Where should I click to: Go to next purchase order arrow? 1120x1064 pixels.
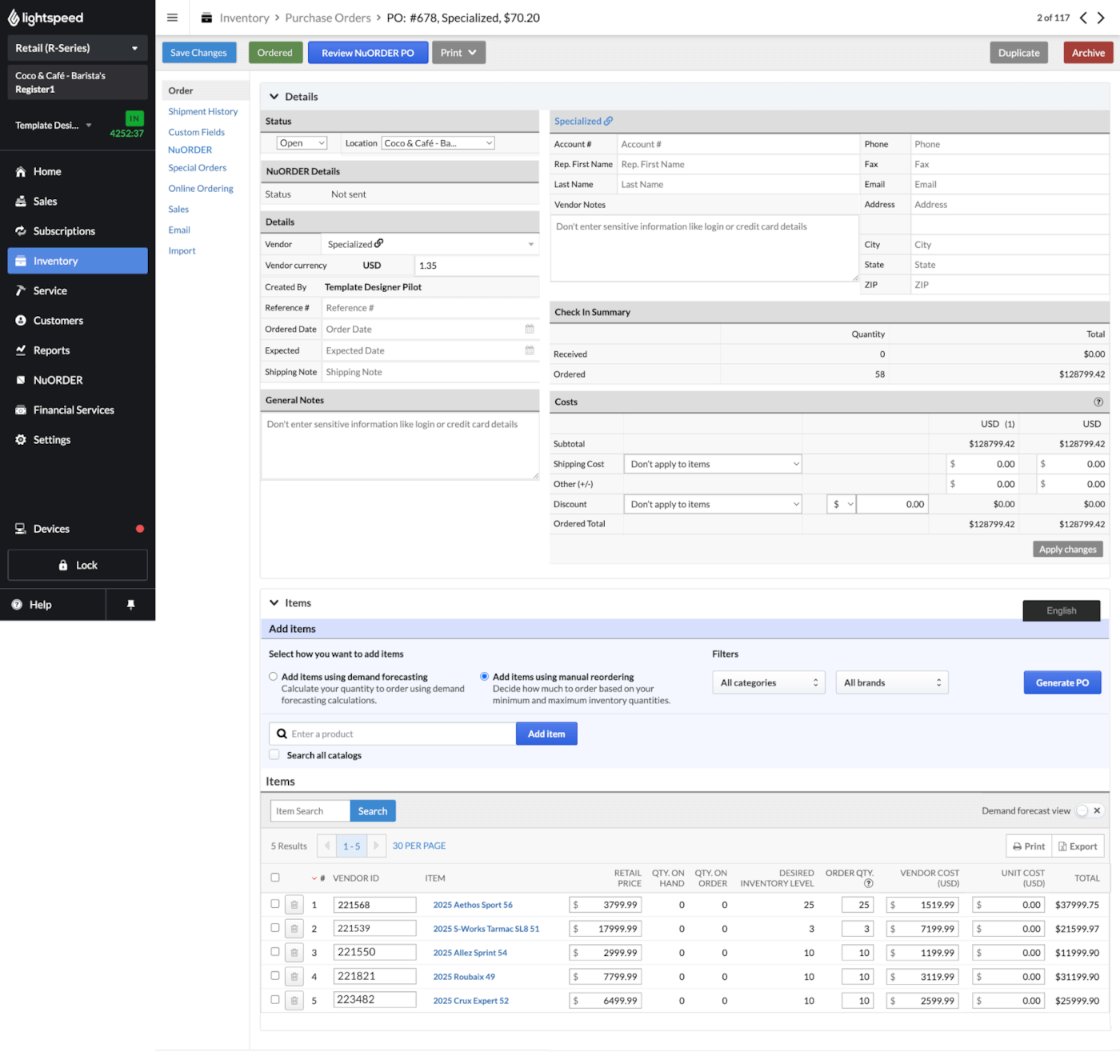(x=1101, y=18)
